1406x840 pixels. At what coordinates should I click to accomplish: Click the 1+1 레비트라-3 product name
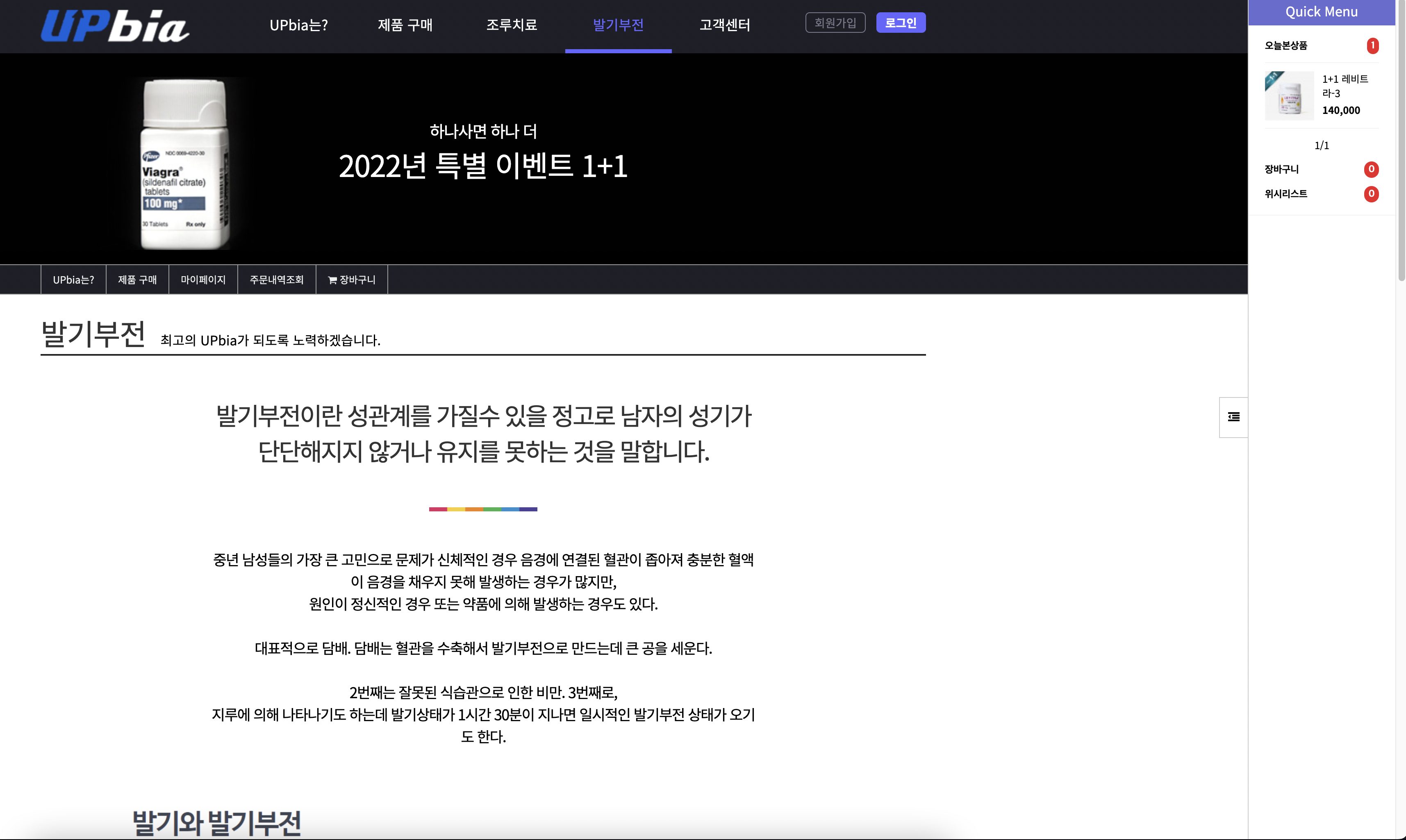(x=1344, y=86)
